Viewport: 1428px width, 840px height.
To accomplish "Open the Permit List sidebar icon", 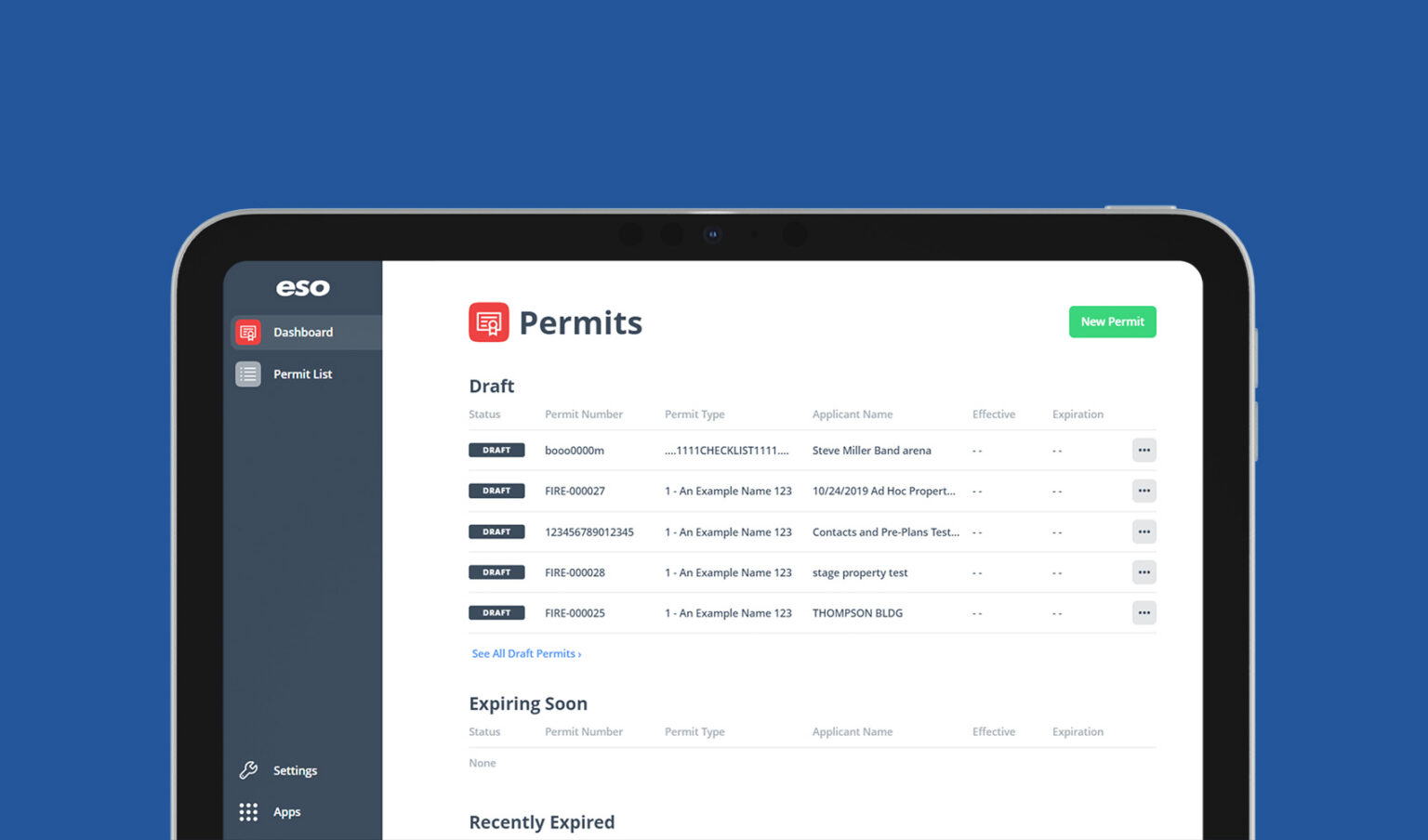I will (x=248, y=374).
